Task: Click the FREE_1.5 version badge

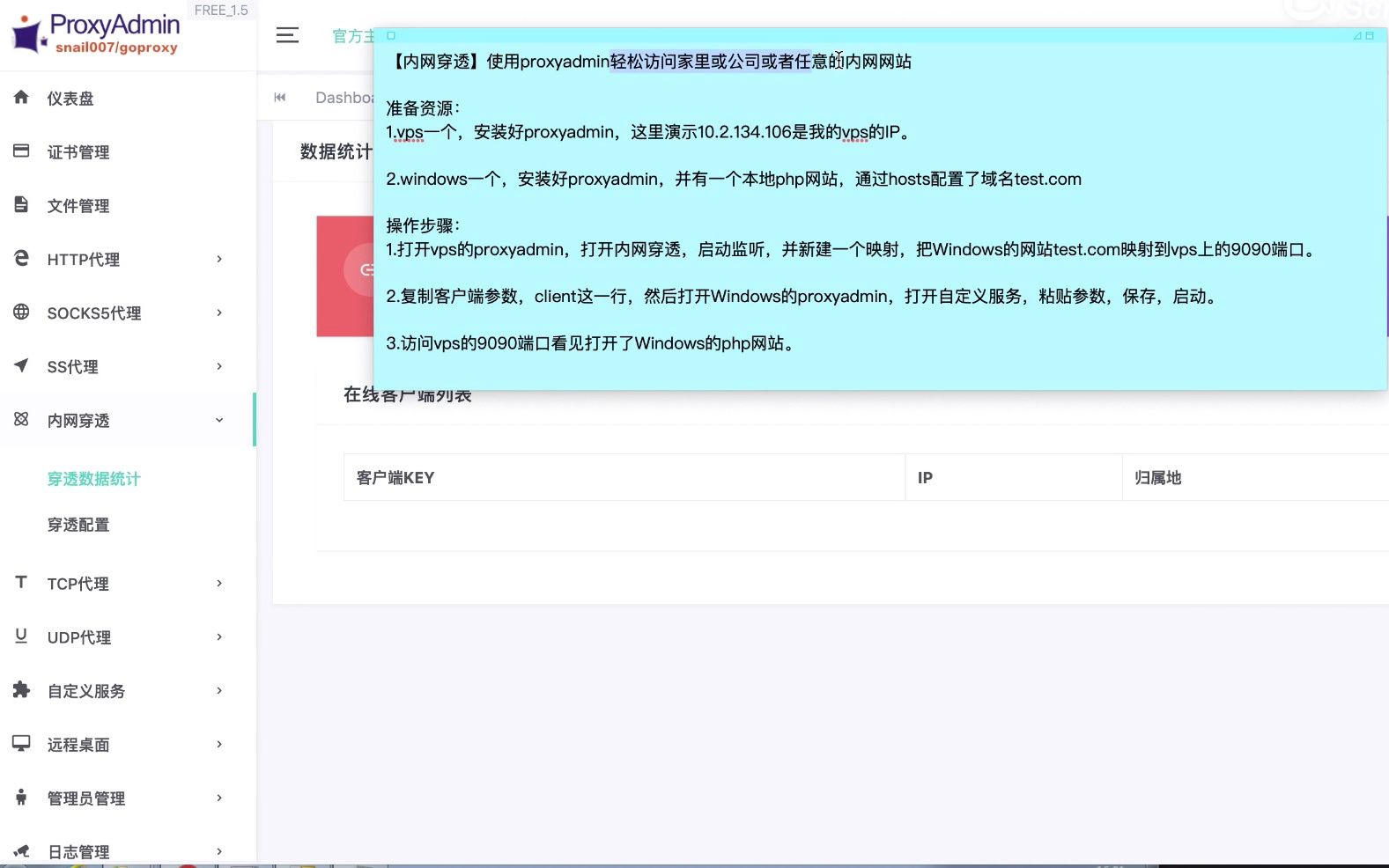Action: pos(221,11)
